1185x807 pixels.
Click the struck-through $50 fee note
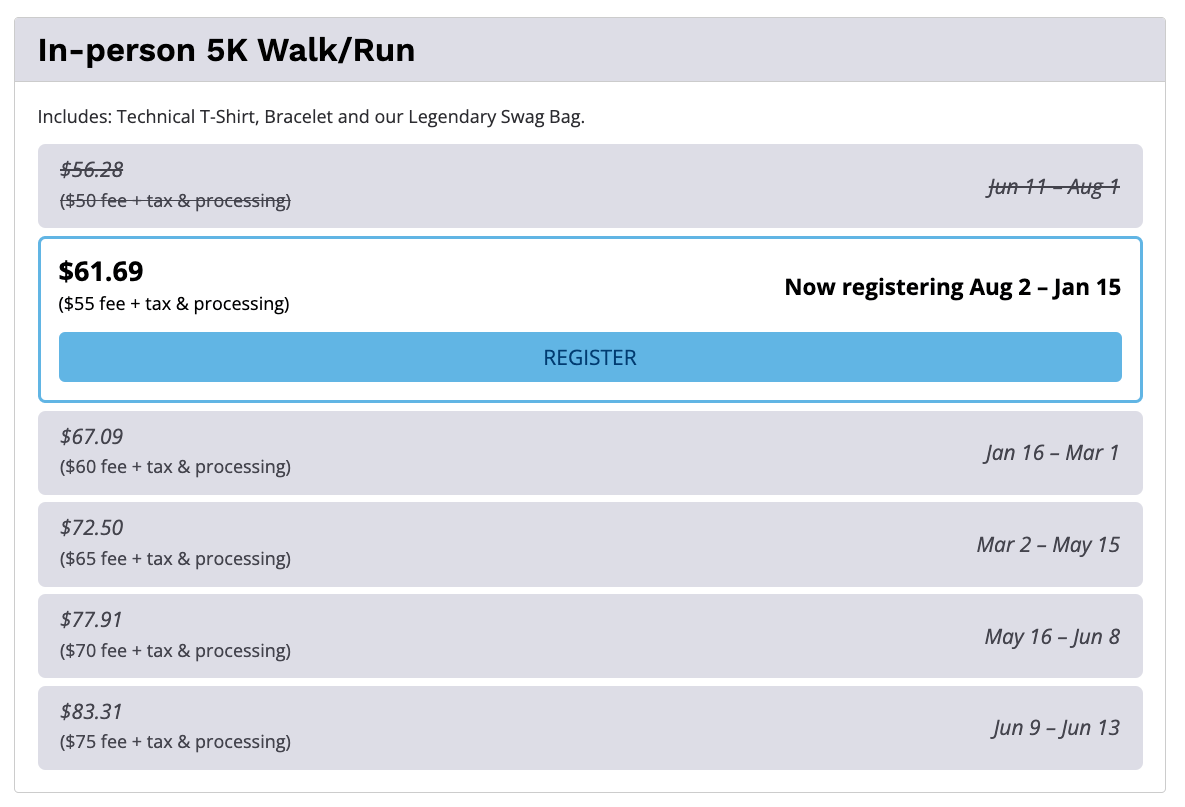coord(175,201)
